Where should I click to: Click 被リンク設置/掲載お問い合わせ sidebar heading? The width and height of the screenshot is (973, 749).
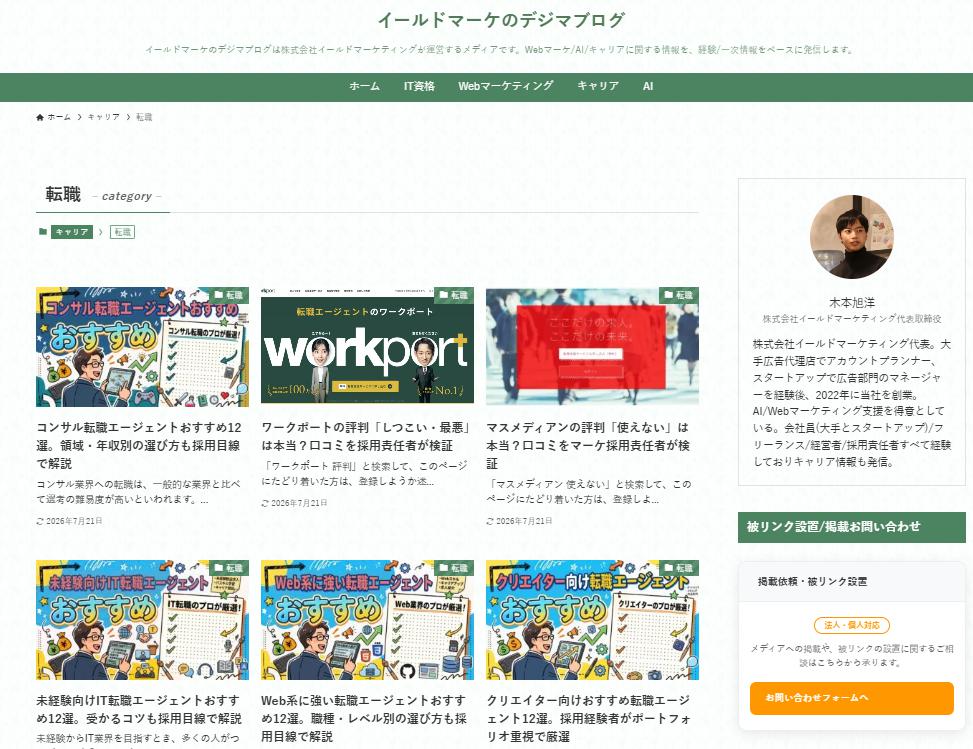[851, 527]
